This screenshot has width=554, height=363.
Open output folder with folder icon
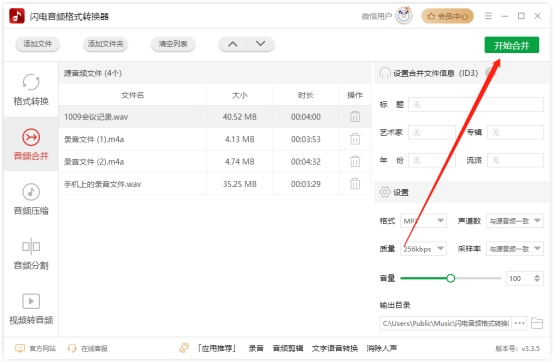click(537, 323)
